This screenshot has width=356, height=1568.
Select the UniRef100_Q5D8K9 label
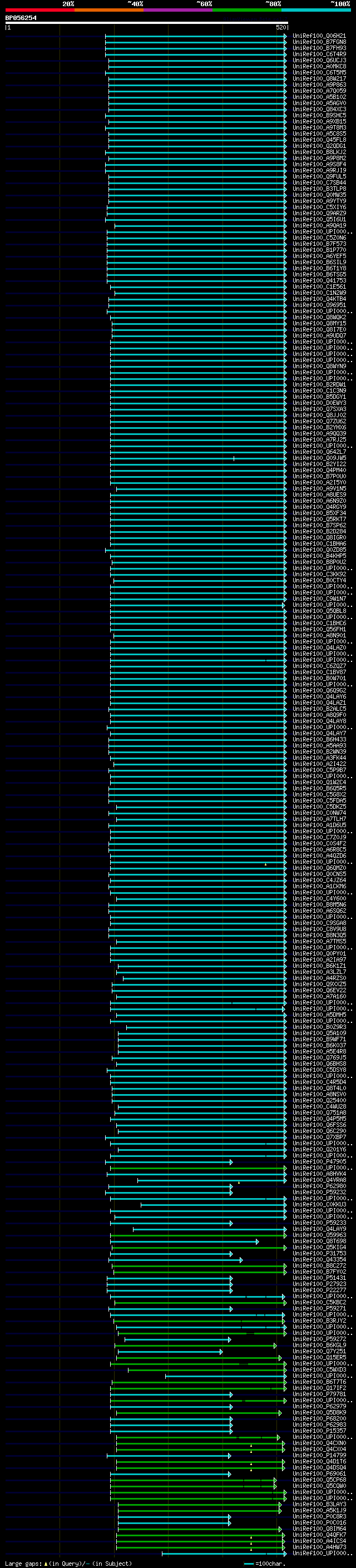pos(319,1412)
